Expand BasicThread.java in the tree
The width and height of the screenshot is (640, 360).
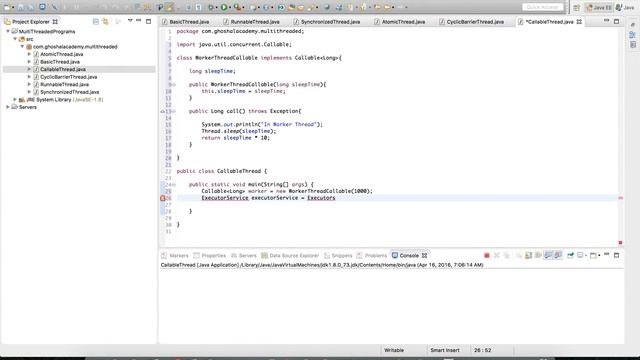[29, 62]
